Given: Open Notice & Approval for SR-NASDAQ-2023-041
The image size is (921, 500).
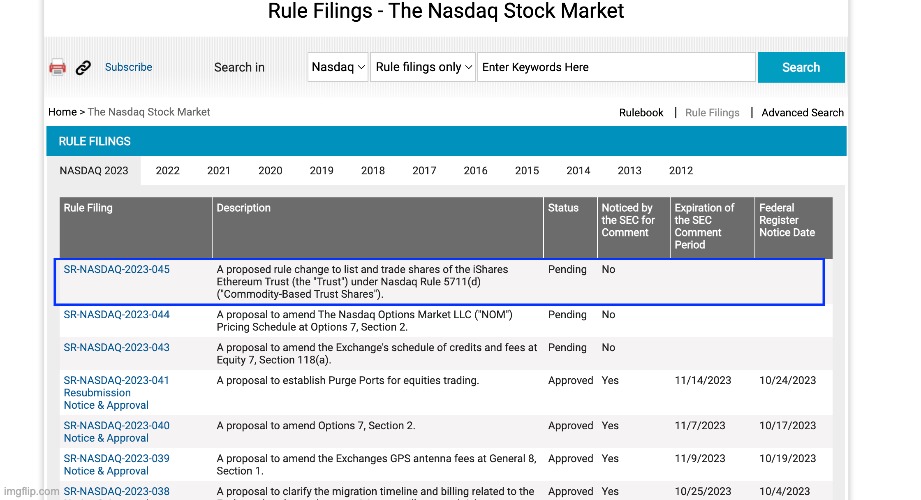Looking at the screenshot, I should pos(106,405).
